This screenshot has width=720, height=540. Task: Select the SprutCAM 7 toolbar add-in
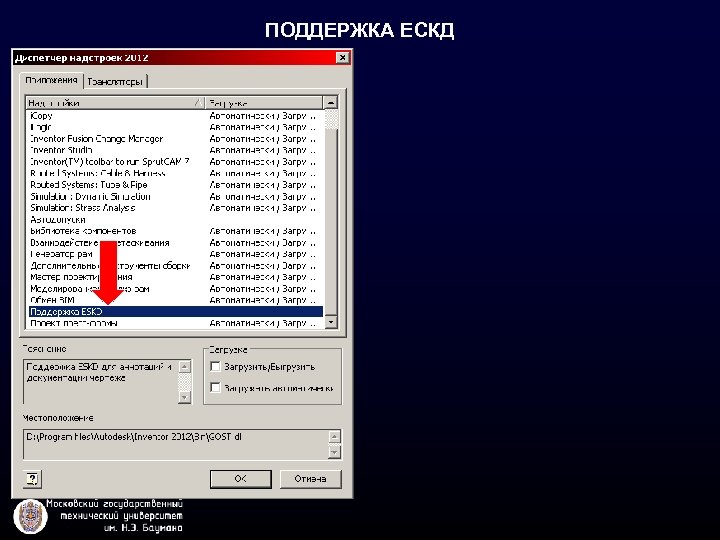coord(175,162)
